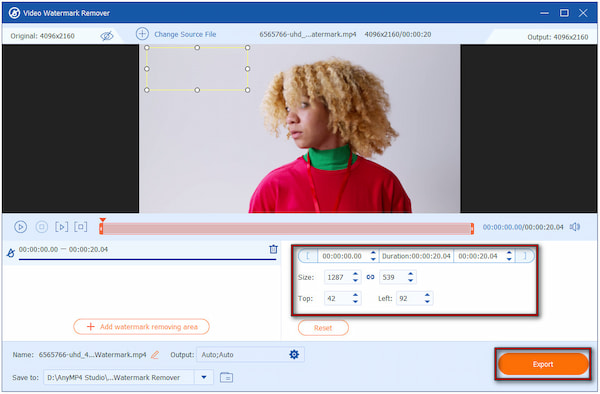Click file name 6565766-uhd_...atermark.mp4 text
This screenshot has width=600, height=394.
coord(308,34)
